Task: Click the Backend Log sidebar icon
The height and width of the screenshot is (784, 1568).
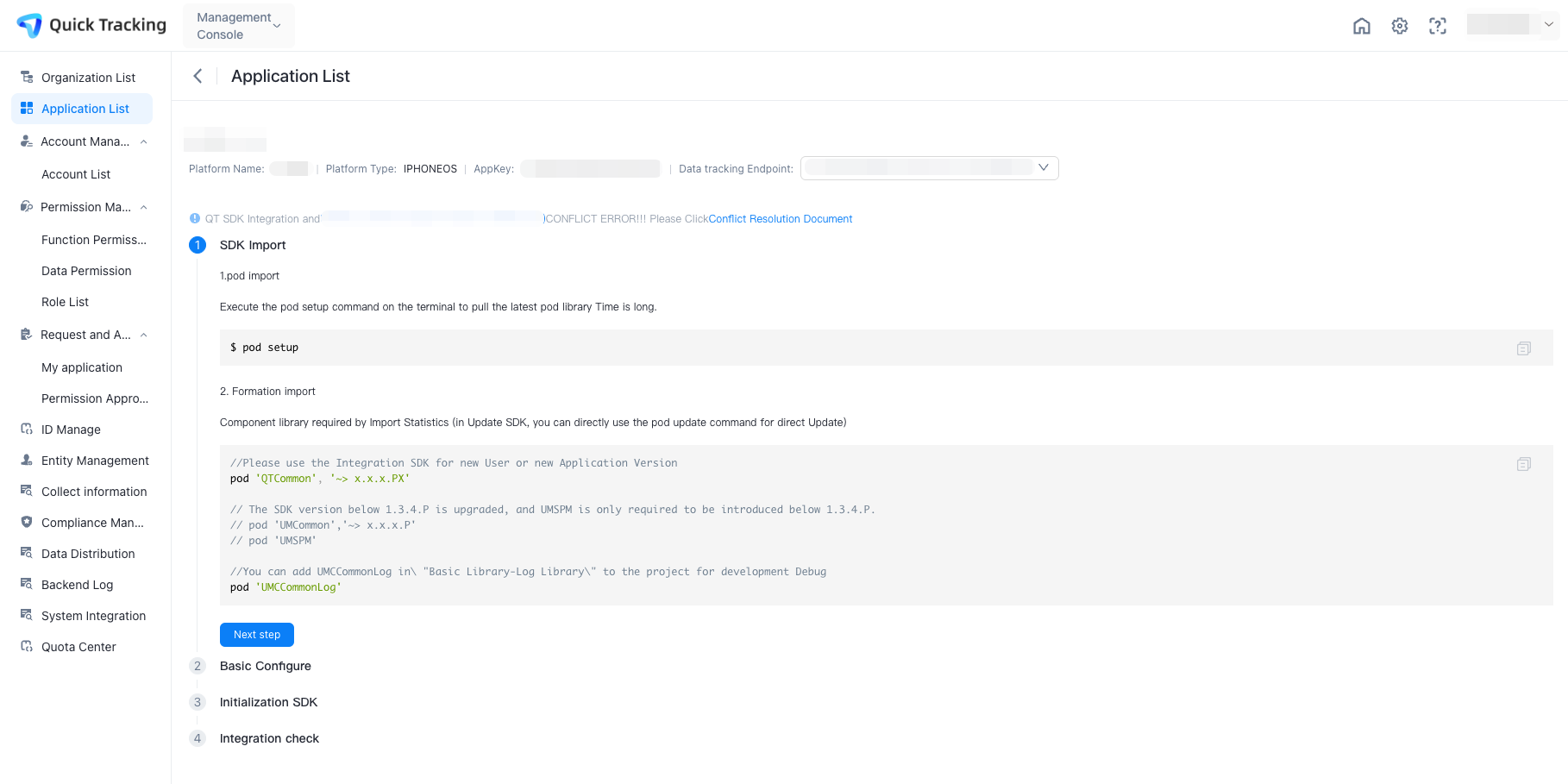Action: click(27, 585)
